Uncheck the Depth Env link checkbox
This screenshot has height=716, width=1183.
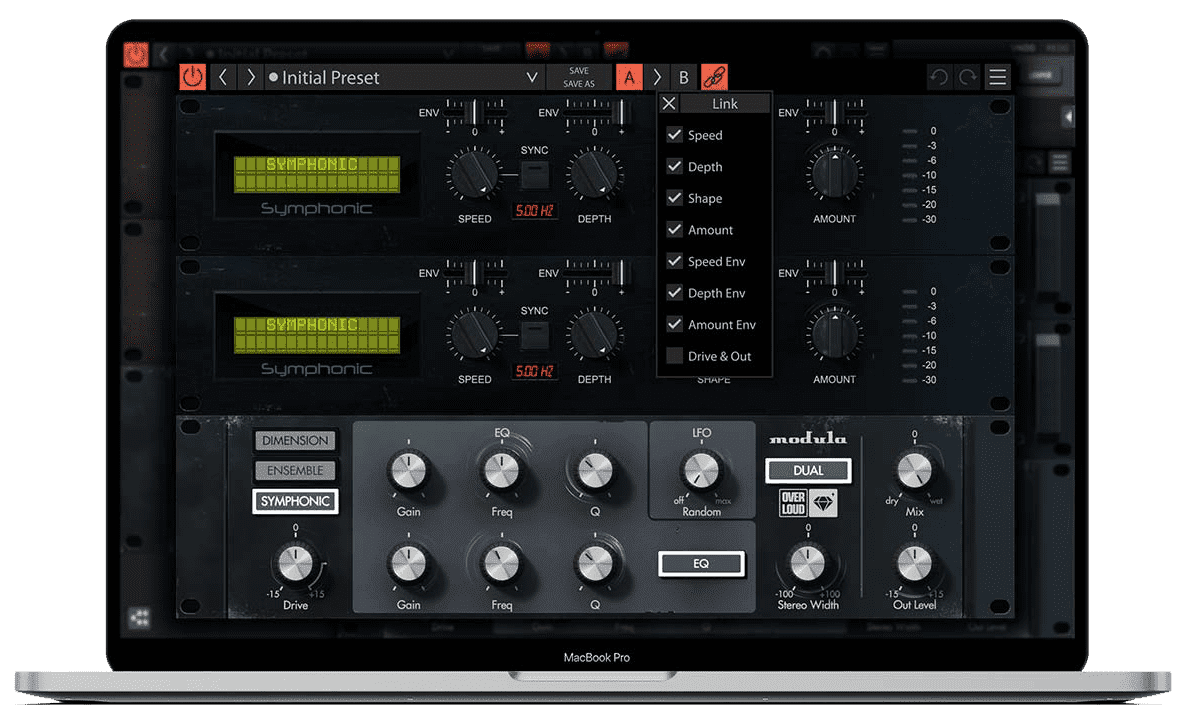[x=674, y=293]
